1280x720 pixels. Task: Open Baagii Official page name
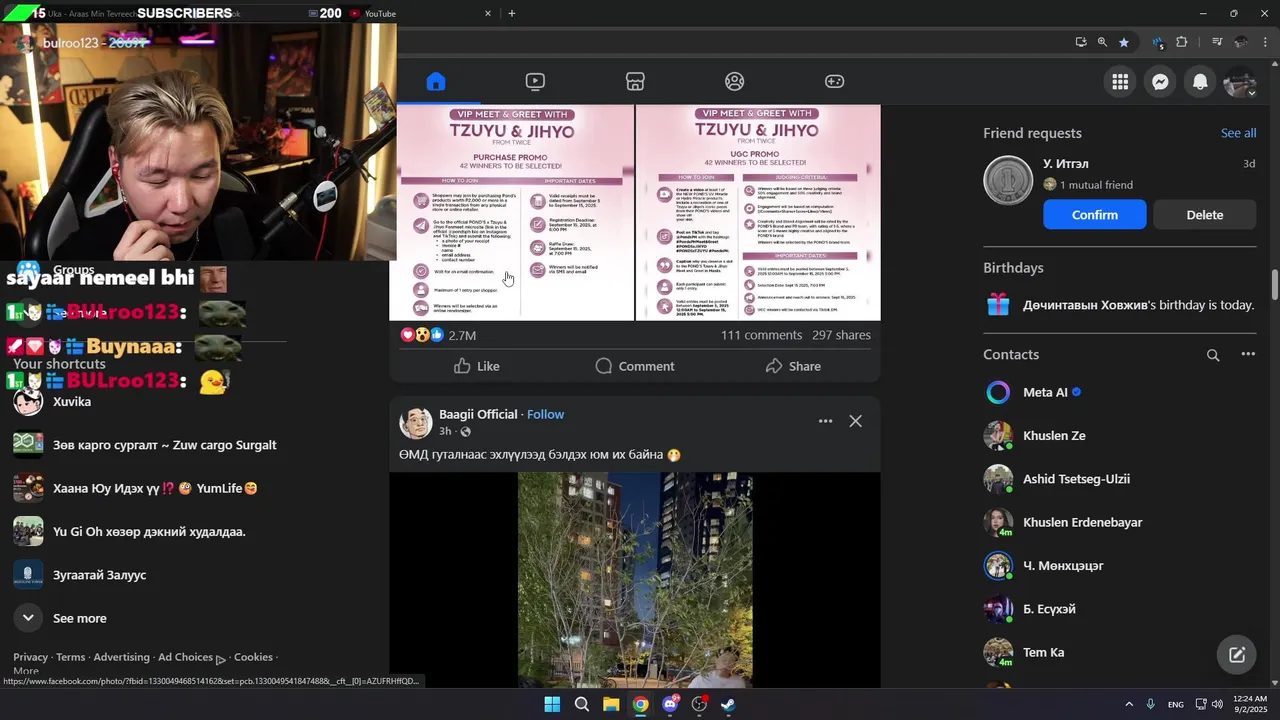478,414
